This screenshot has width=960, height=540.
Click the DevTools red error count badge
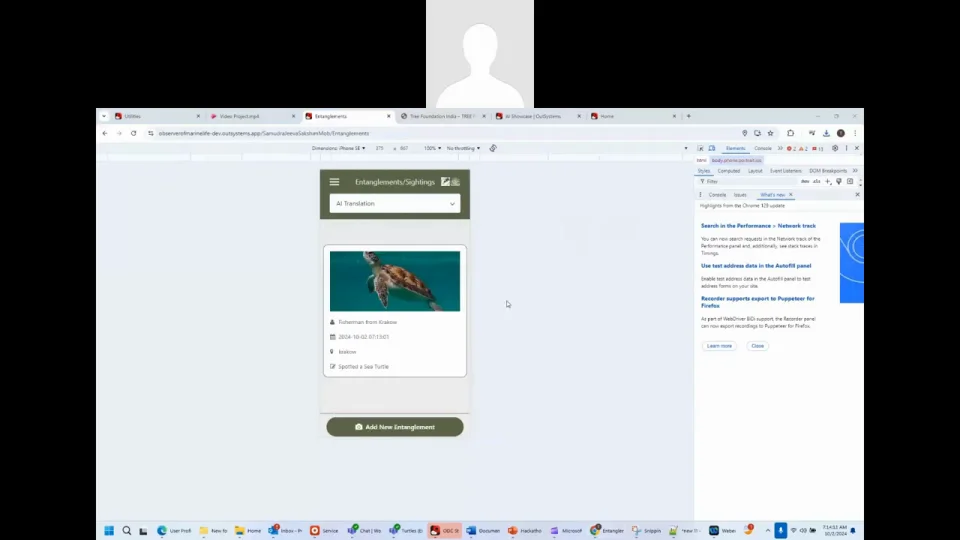[791, 148]
